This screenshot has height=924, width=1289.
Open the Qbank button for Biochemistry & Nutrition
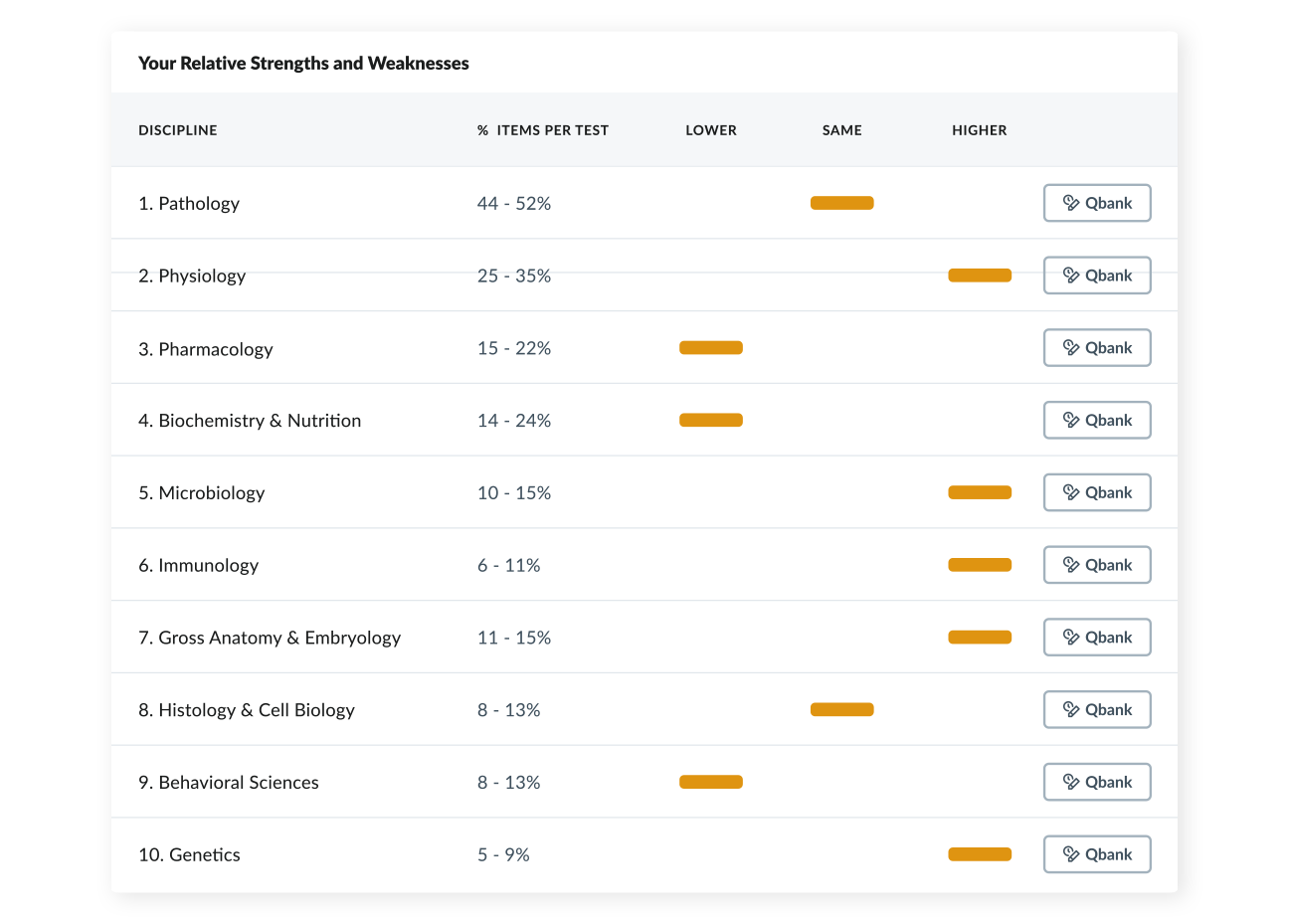click(x=1097, y=420)
